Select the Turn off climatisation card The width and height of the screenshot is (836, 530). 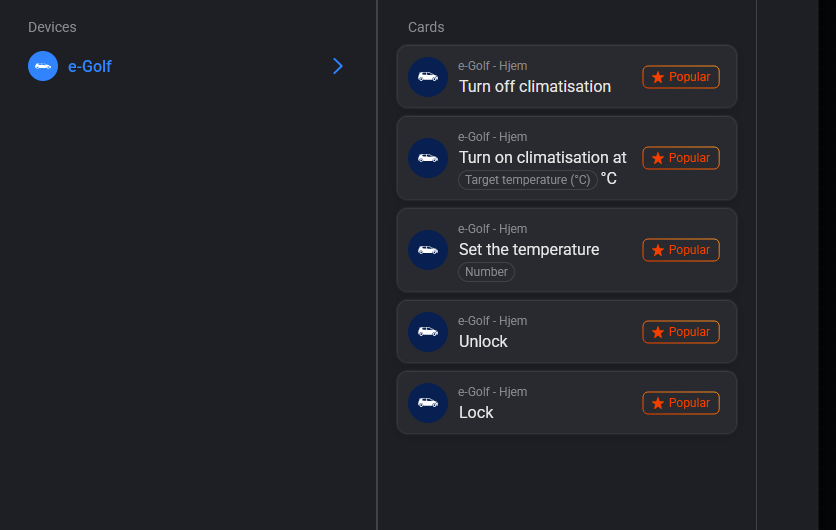click(535, 87)
